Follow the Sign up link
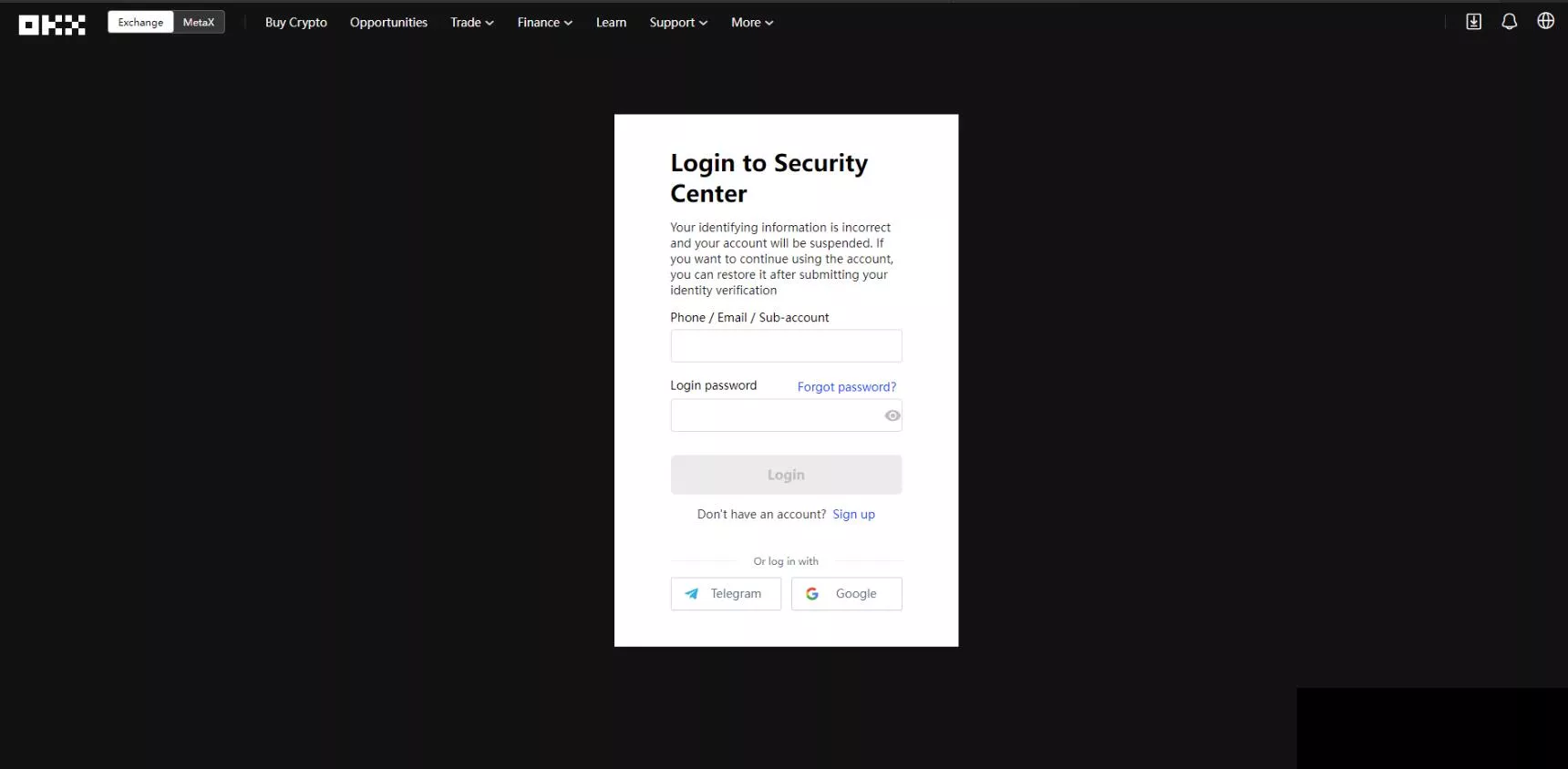1568x769 pixels. pos(853,515)
